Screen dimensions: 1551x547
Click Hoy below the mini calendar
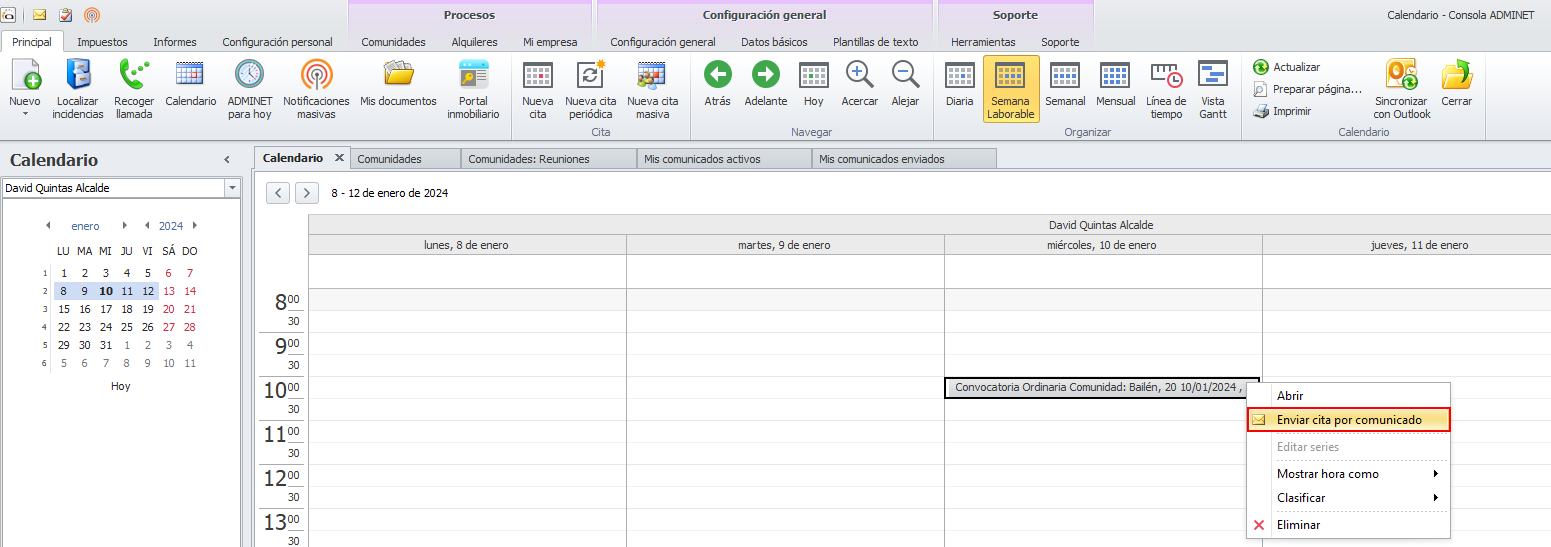[x=120, y=386]
